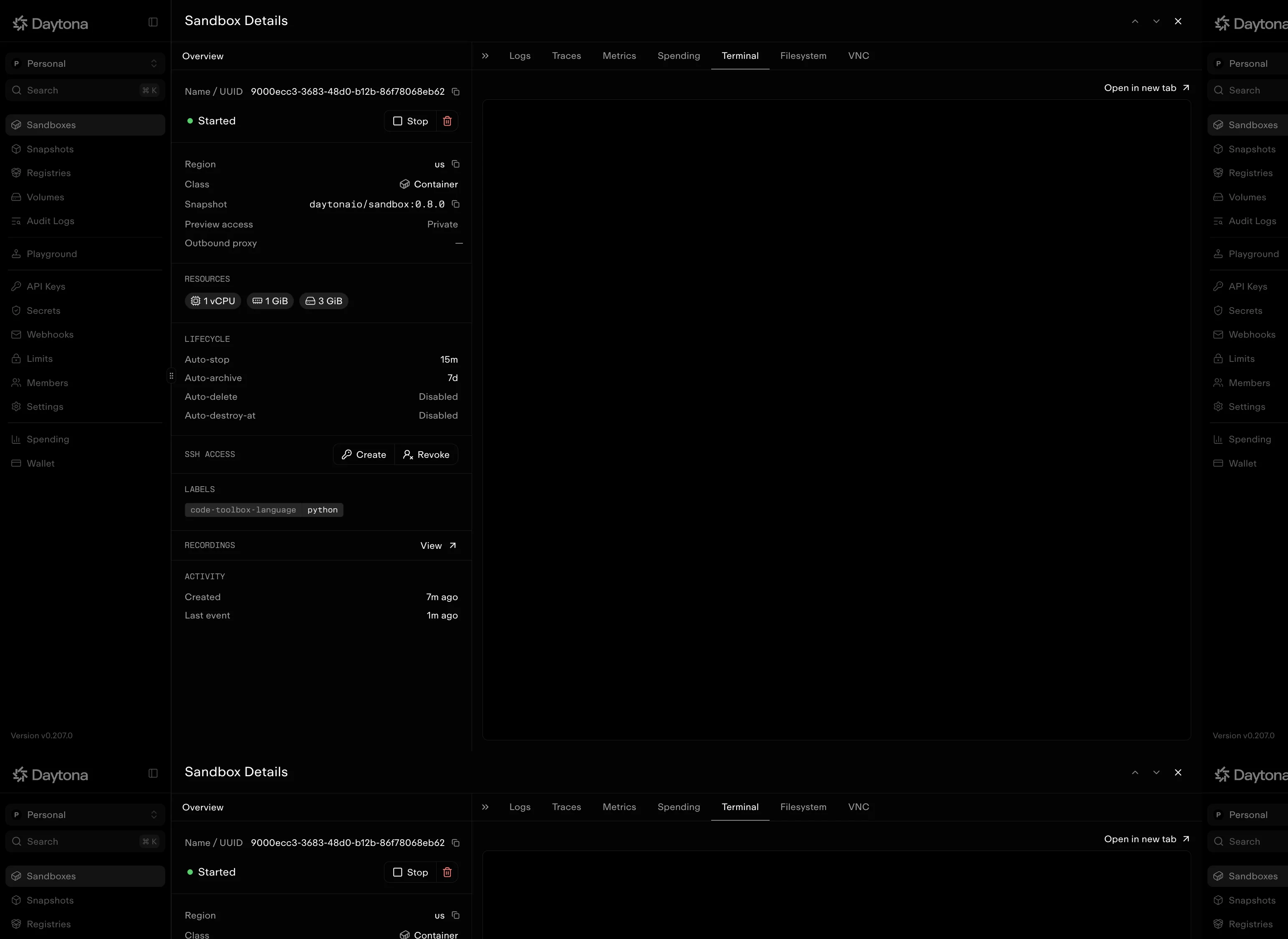This screenshot has width=1288, height=939.
Task: Open Members in the left sidebar
Action: [85, 383]
